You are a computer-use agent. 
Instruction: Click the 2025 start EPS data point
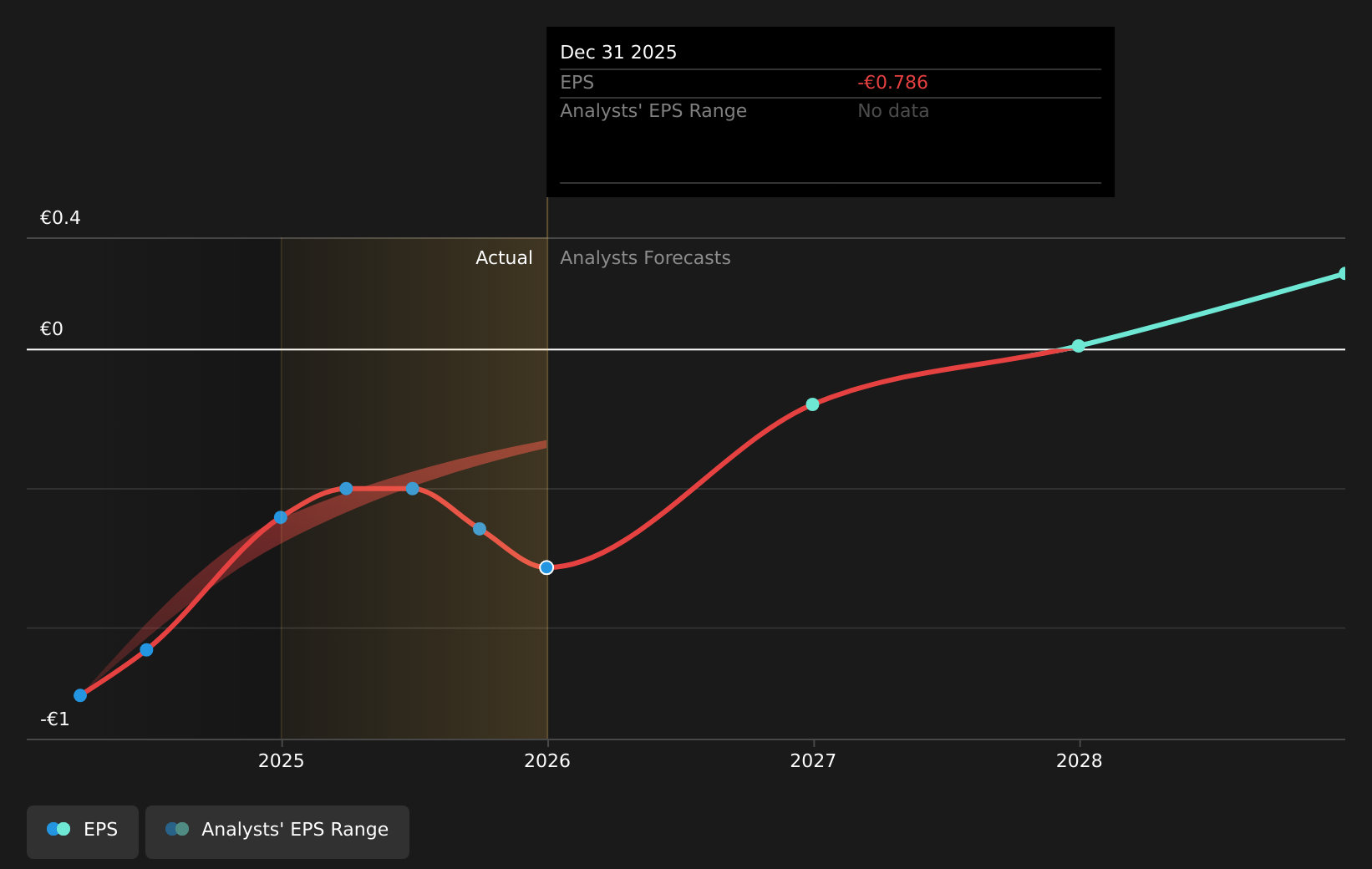[x=281, y=517]
